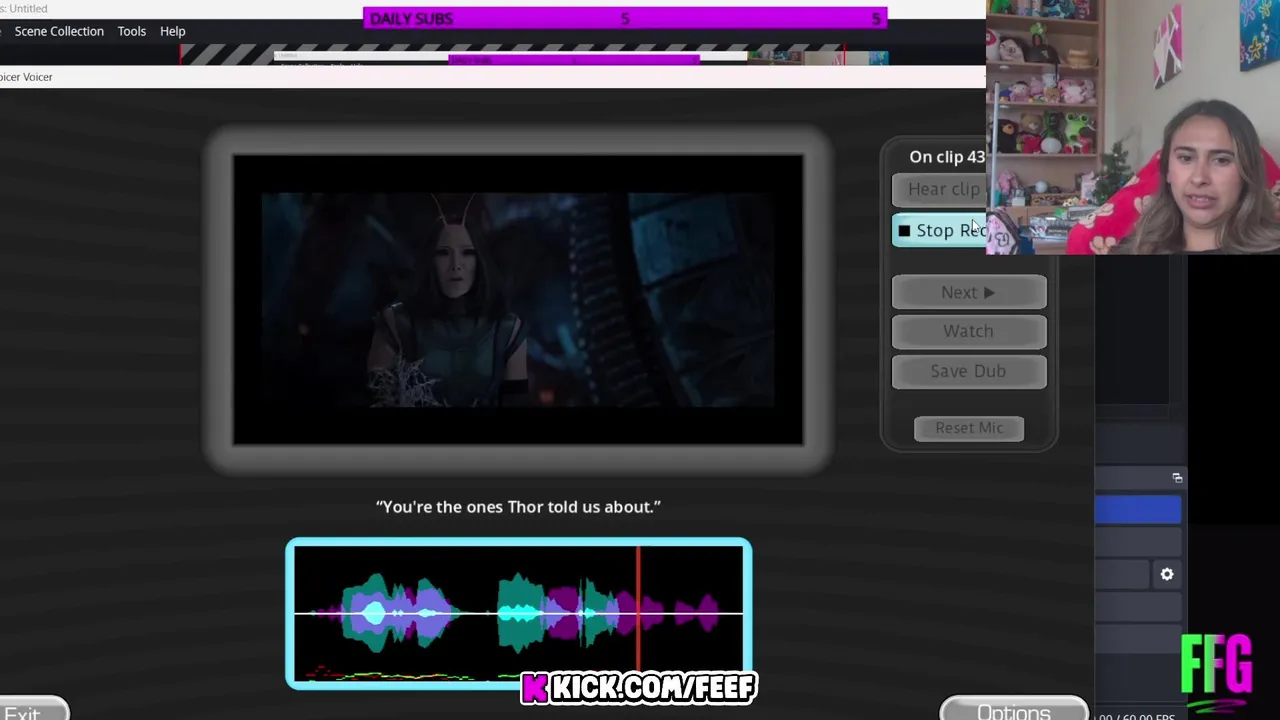This screenshot has height=720, width=1280.
Task: Select the highlighted blue row in OBS panel
Action: (x=1138, y=510)
